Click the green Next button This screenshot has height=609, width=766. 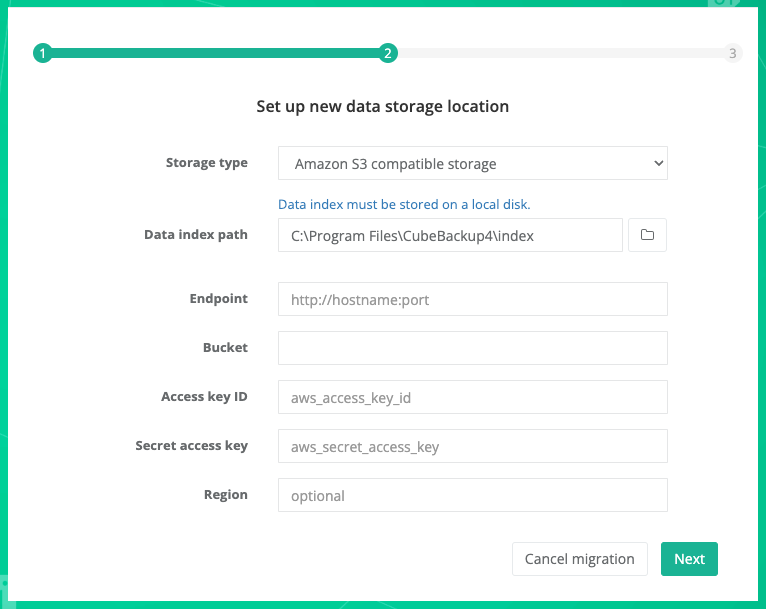point(689,559)
